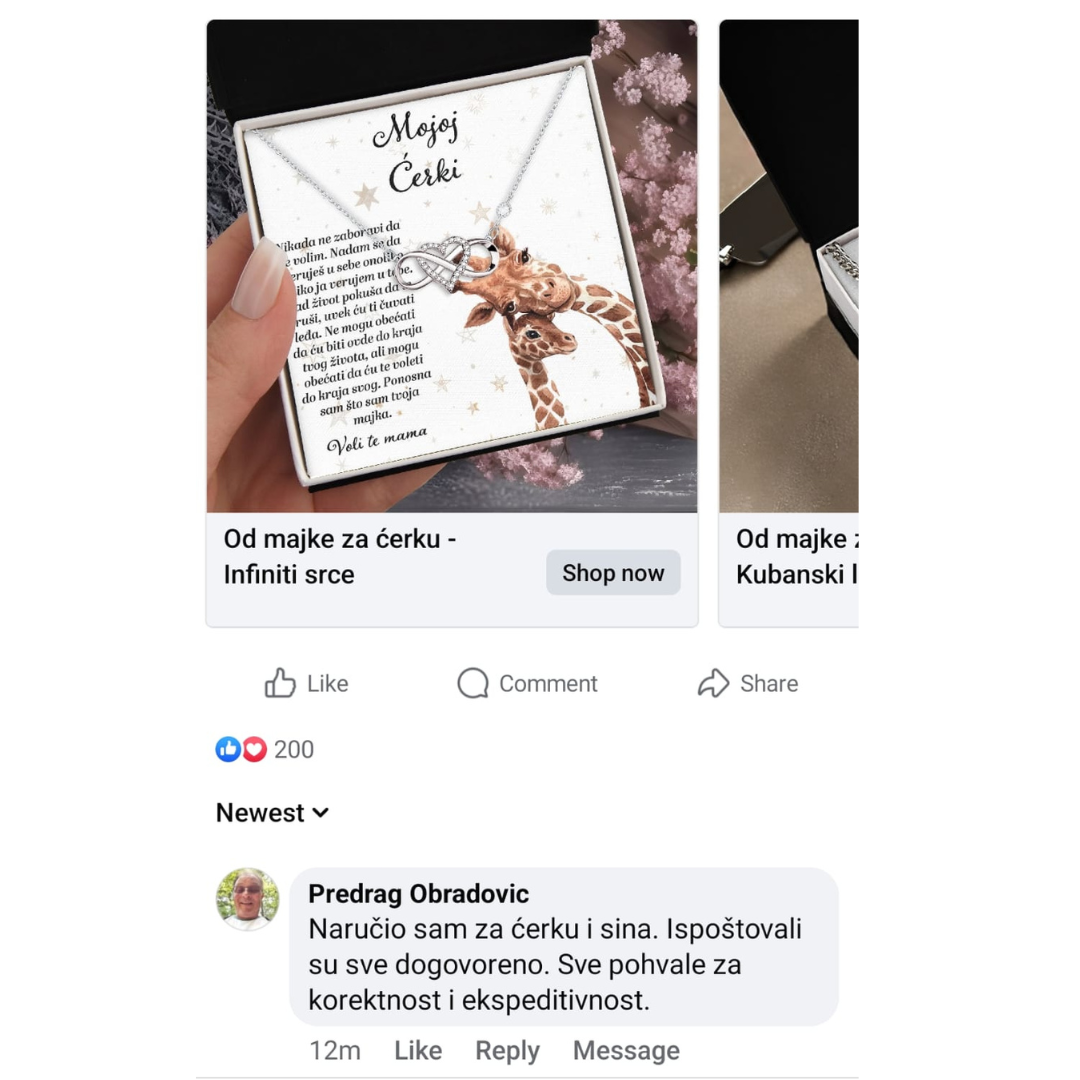Like Predrag Obradovic's comment
Viewport: 1080px width, 1080px height.
click(x=418, y=1050)
